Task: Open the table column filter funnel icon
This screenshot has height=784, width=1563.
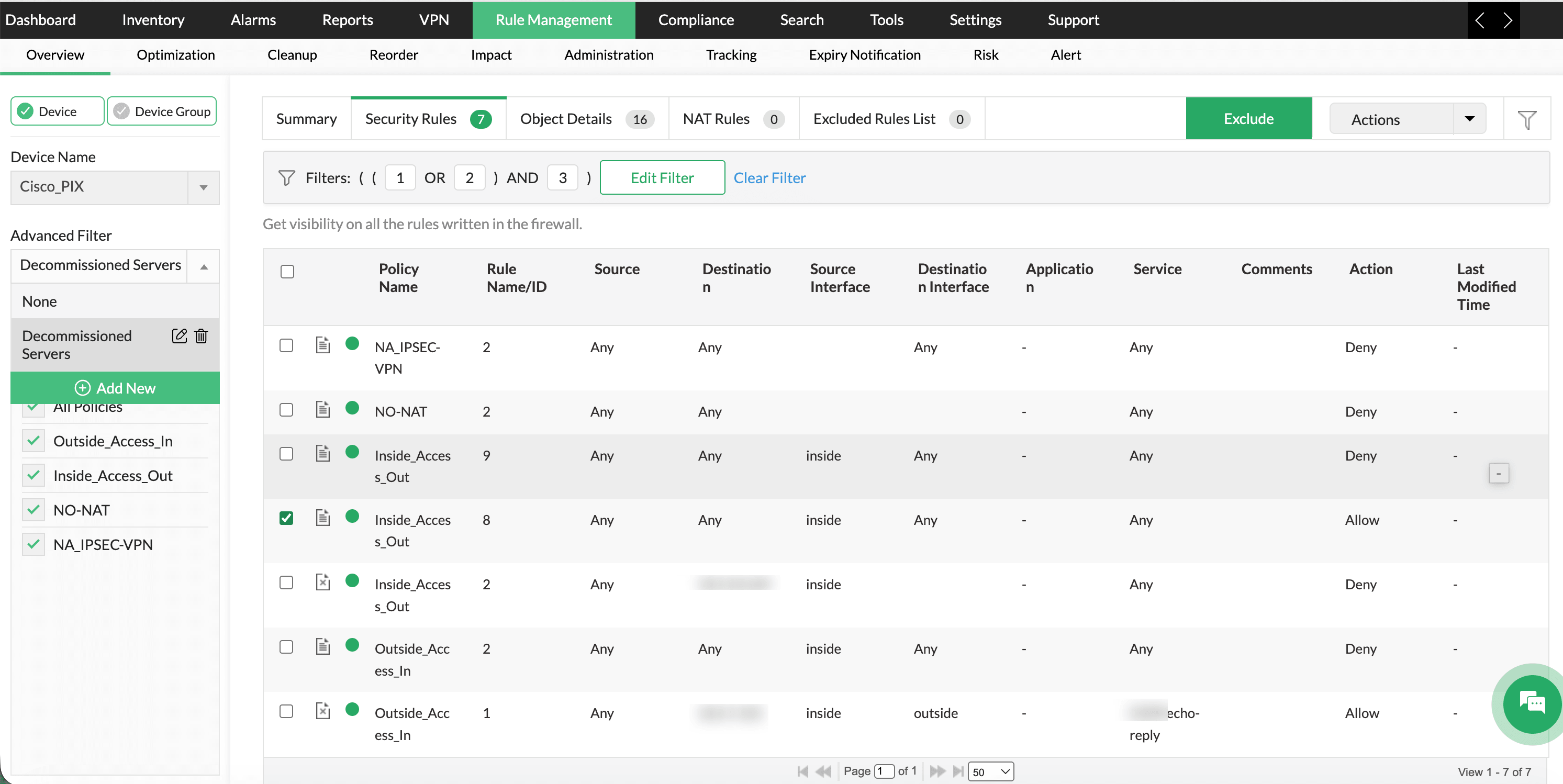Action: (x=1526, y=119)
